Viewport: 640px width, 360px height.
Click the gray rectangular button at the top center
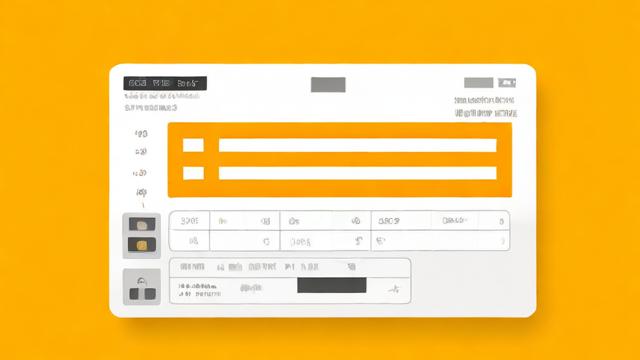click(328, 85)
